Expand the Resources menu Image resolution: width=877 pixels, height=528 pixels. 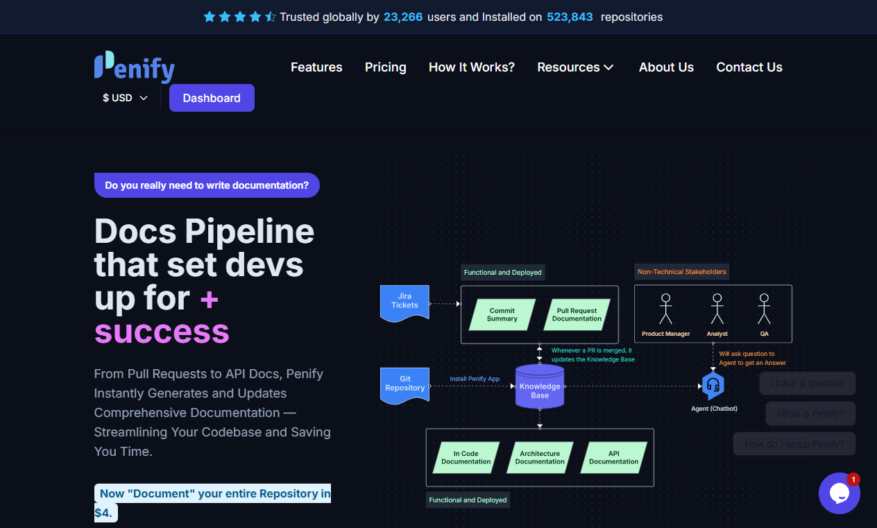pos(576,67)
